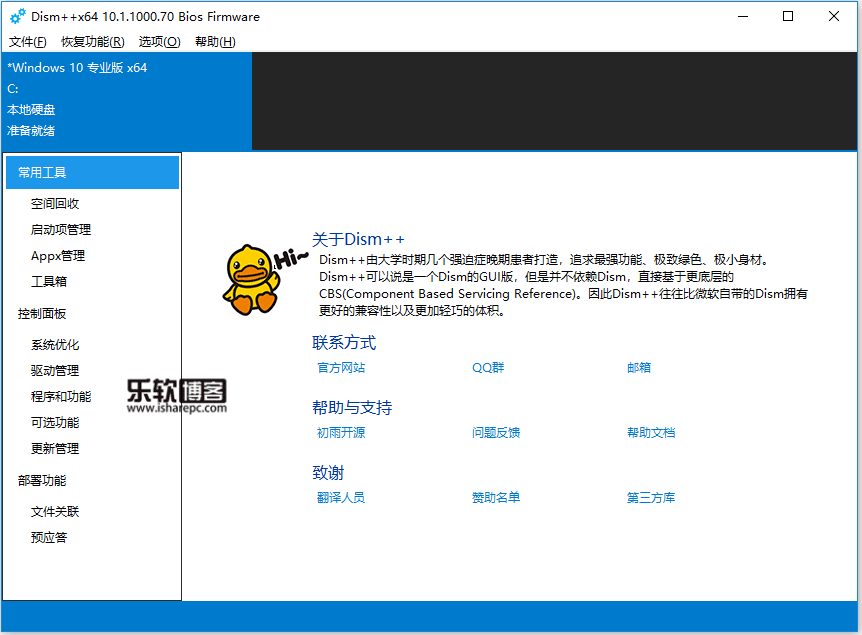Open 系统优化 in the sidebar
The height and width of the screenshot is (635, 862).
pyautogui.click(x=55, y=345)
